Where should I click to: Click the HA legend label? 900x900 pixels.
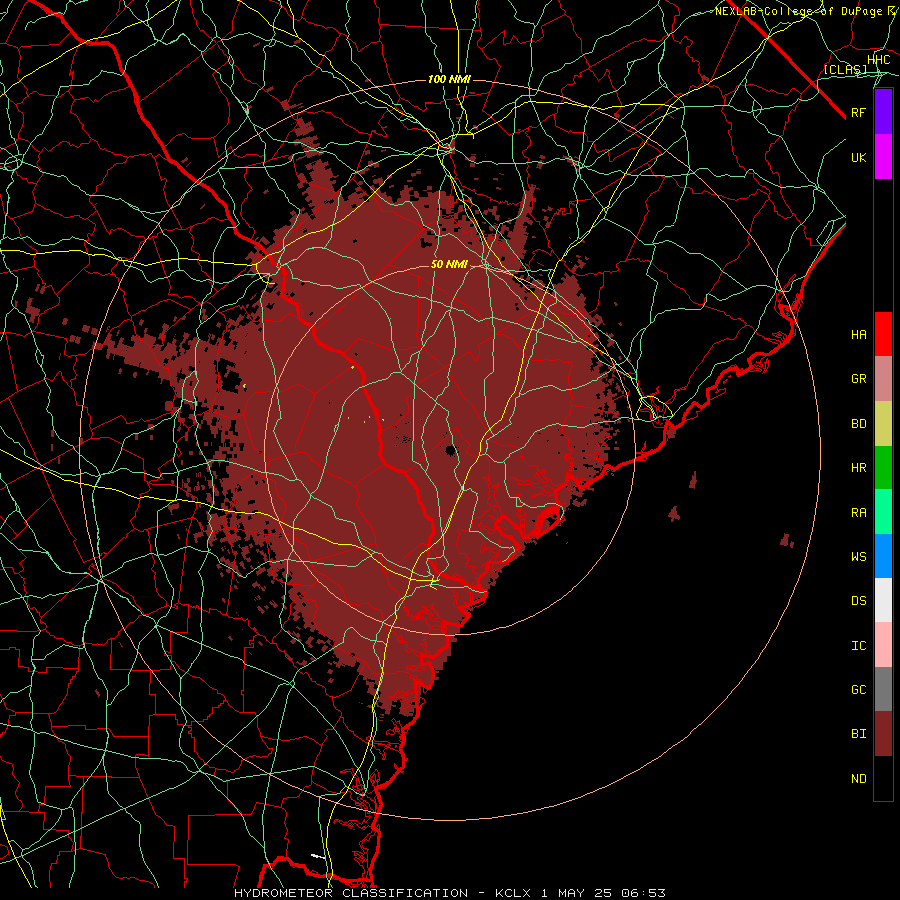point(859,335)
